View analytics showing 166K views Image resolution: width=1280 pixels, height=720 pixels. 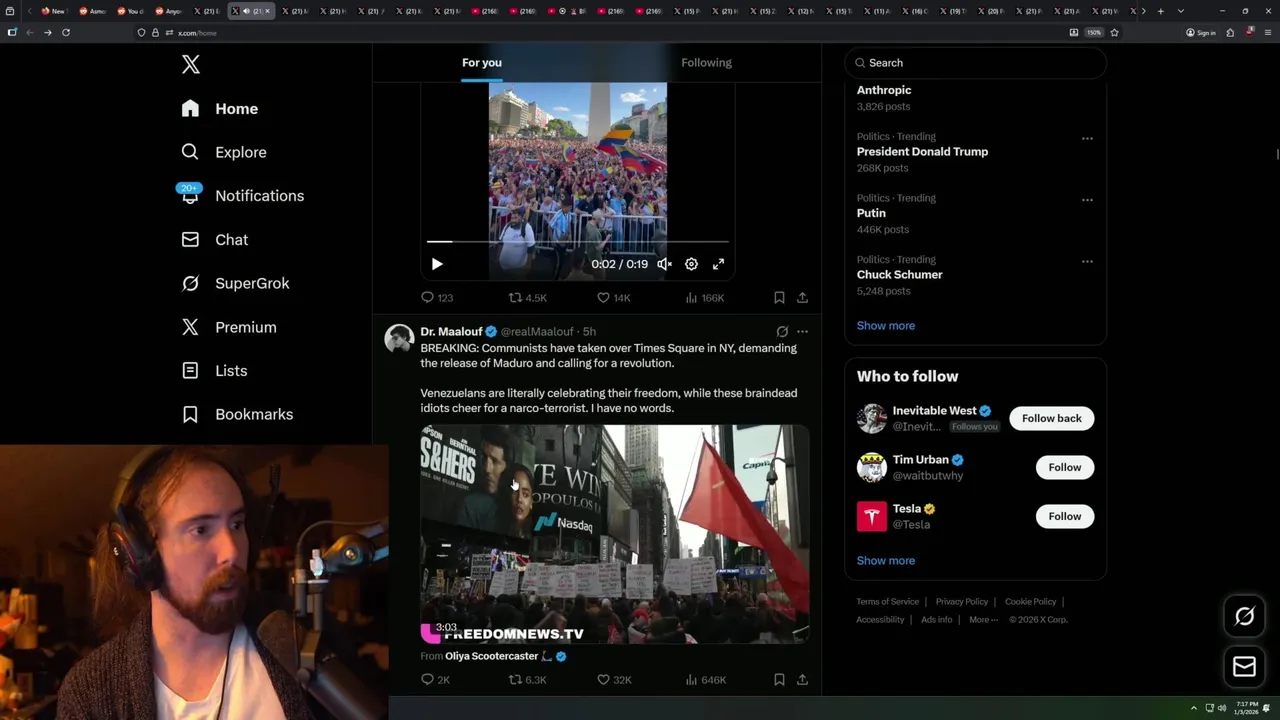tap(704, 298)
